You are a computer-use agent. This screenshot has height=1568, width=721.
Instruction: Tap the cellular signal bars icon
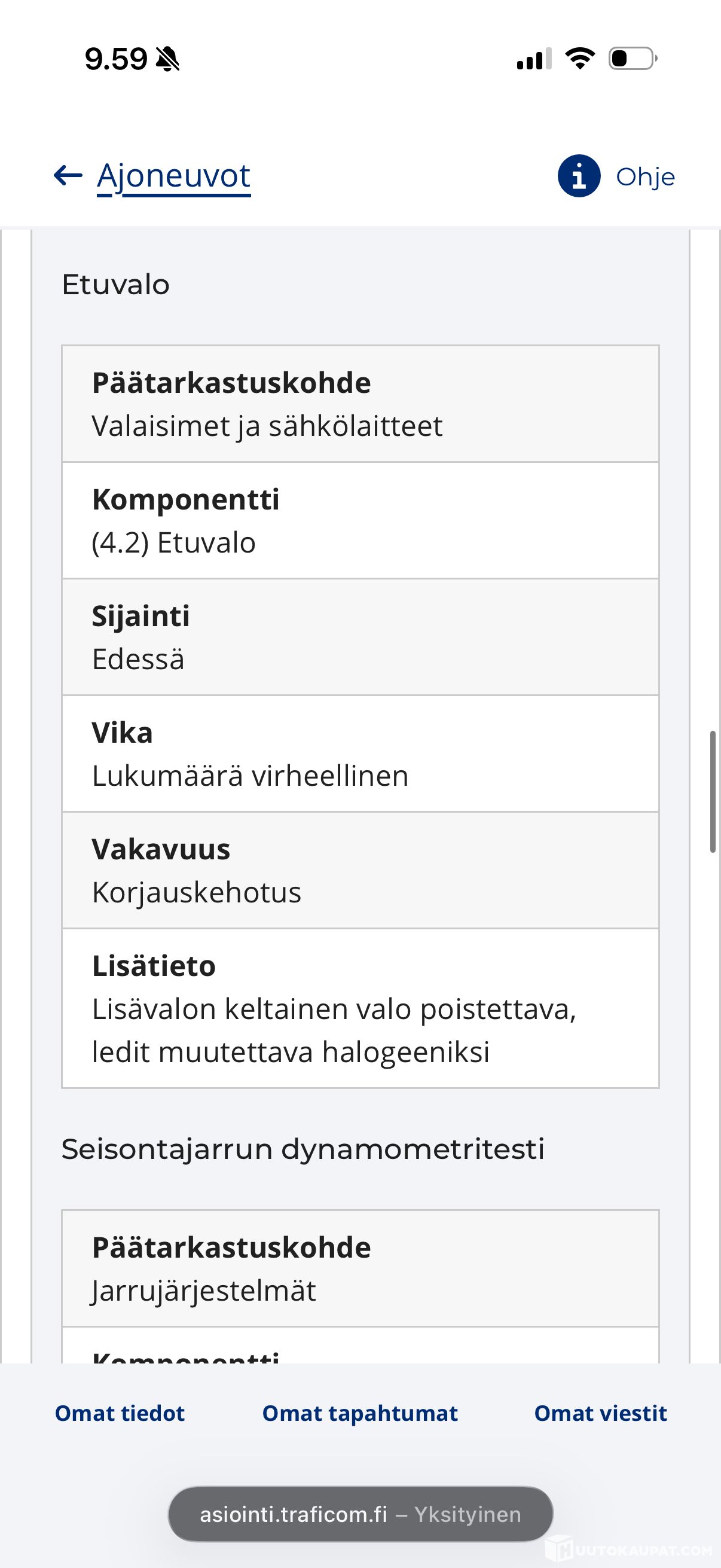coord(534,59)
